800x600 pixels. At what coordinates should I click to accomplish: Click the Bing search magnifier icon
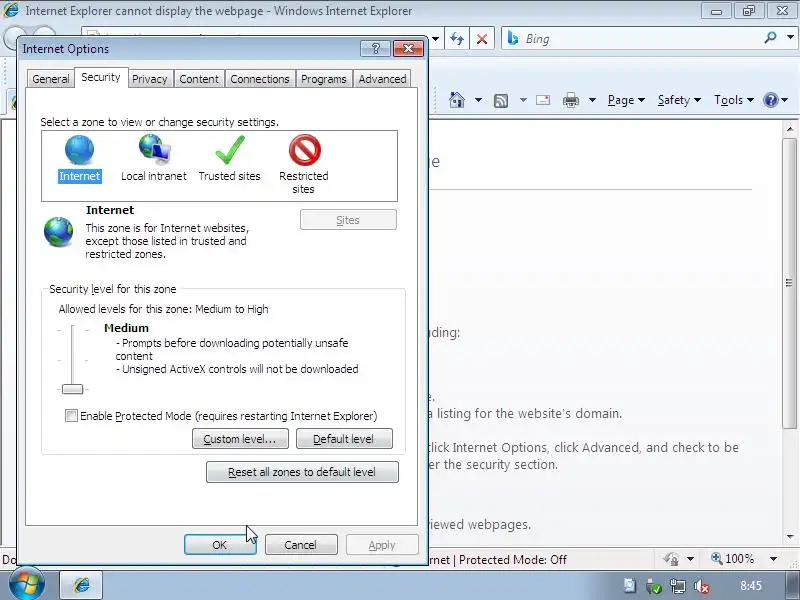click(x=770, y=38)
